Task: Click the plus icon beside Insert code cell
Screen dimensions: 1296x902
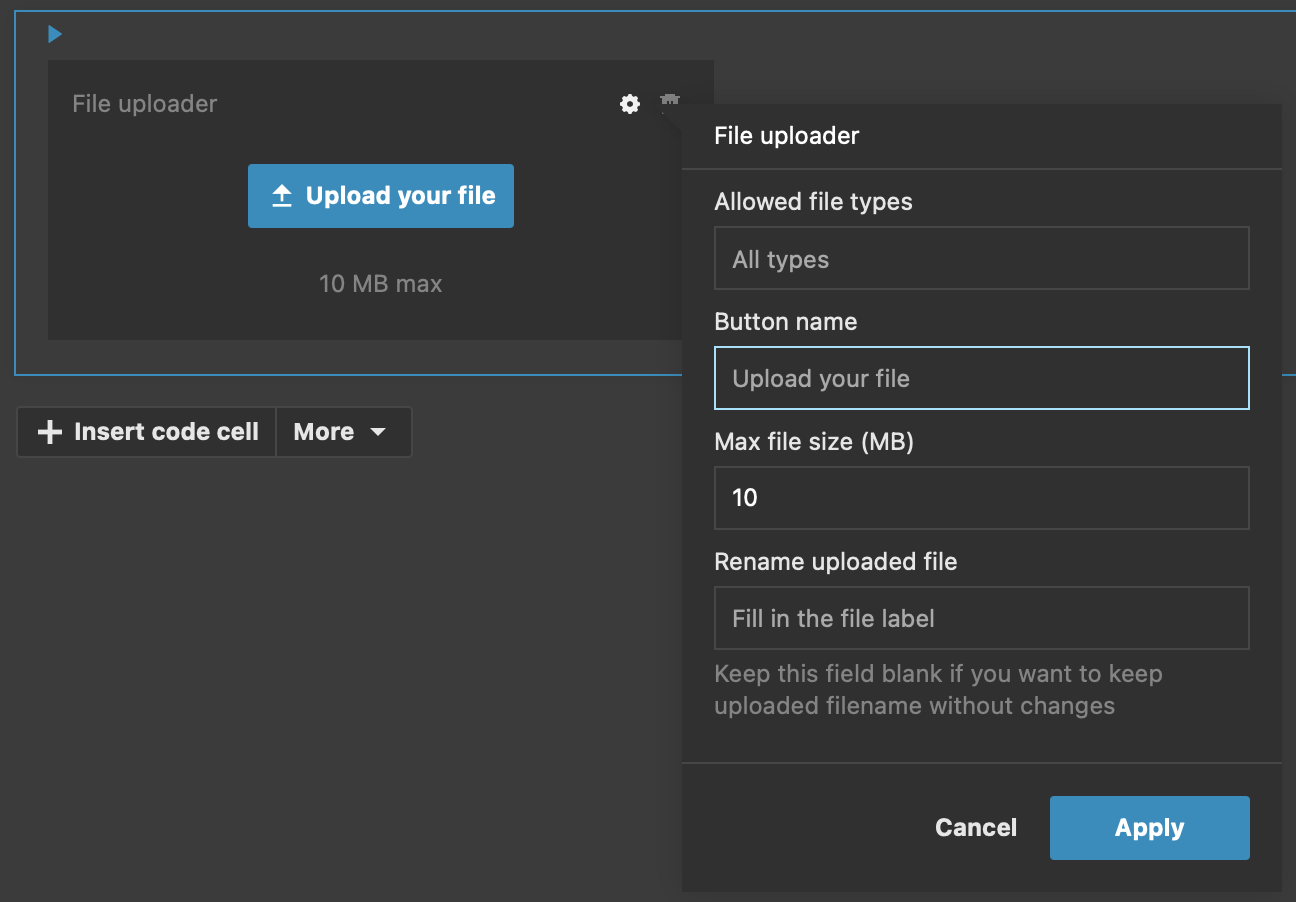Action: point(48,431)
